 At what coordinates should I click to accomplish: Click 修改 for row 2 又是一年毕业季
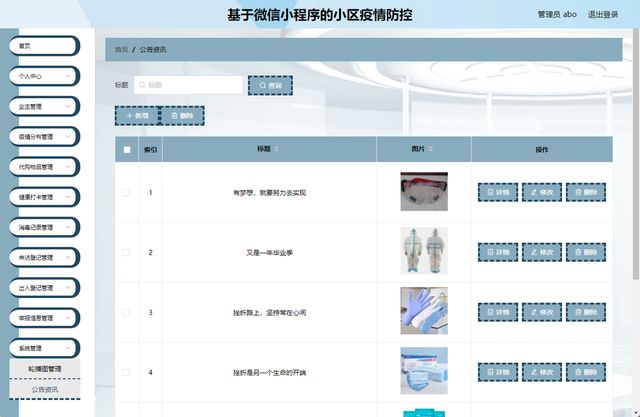(542, 252)
